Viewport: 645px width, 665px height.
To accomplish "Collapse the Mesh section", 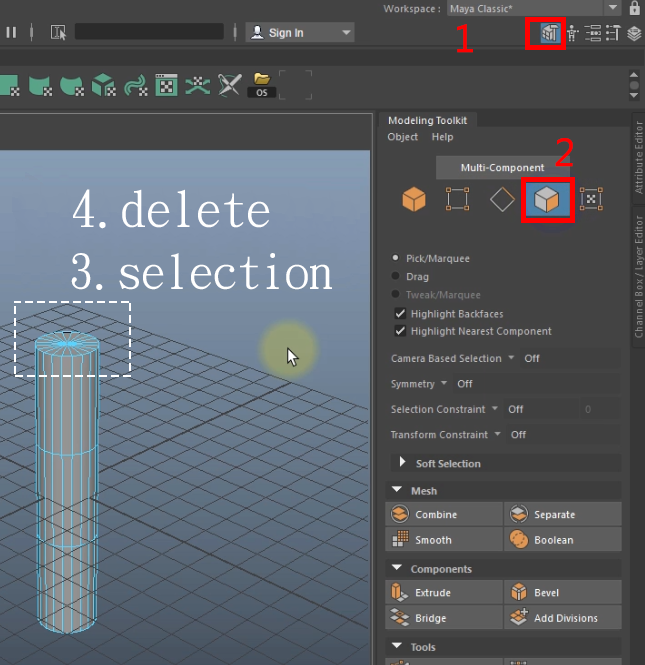I will tap(397, 491).
